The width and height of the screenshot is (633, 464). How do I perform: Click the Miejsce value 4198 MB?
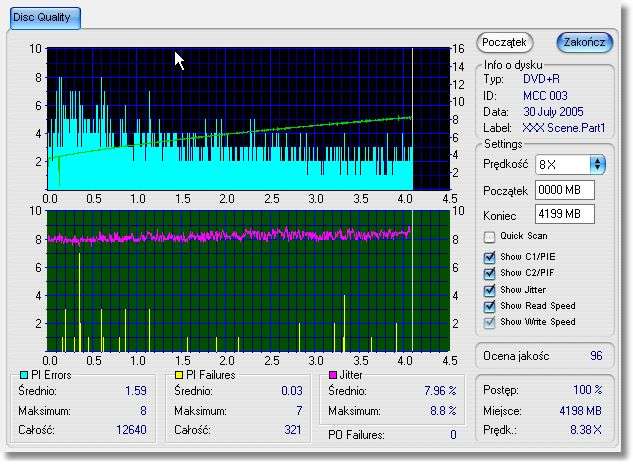point(581,411)
